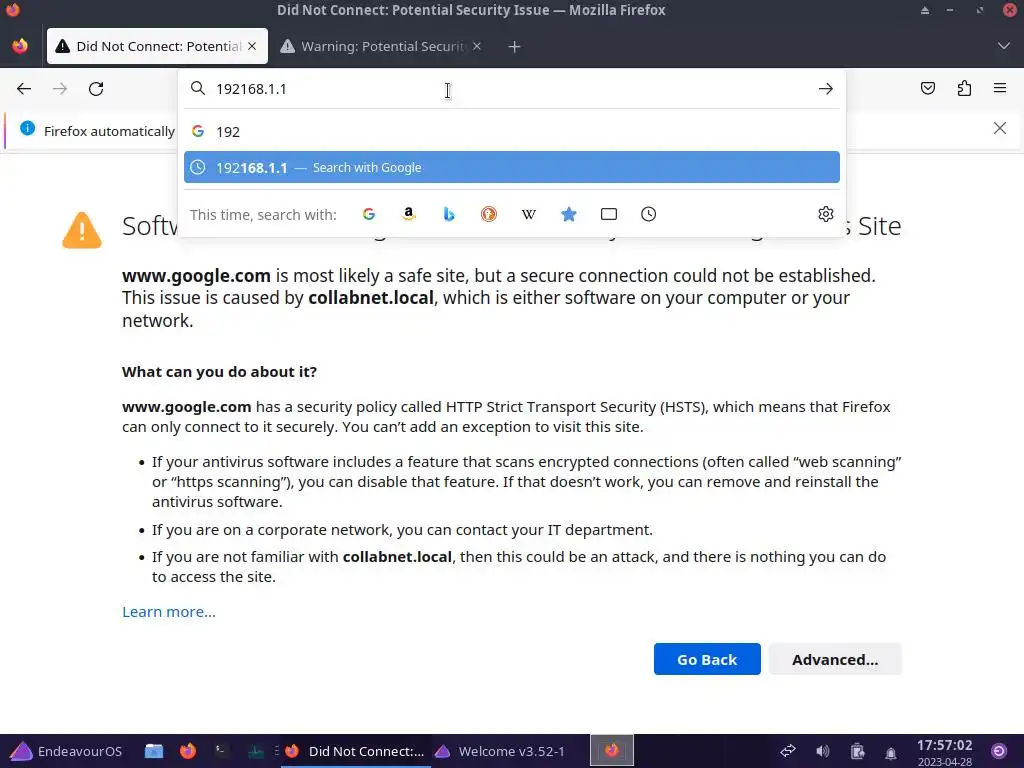
Task: Open the session logout icon in the panel
Action: (999, 751)
